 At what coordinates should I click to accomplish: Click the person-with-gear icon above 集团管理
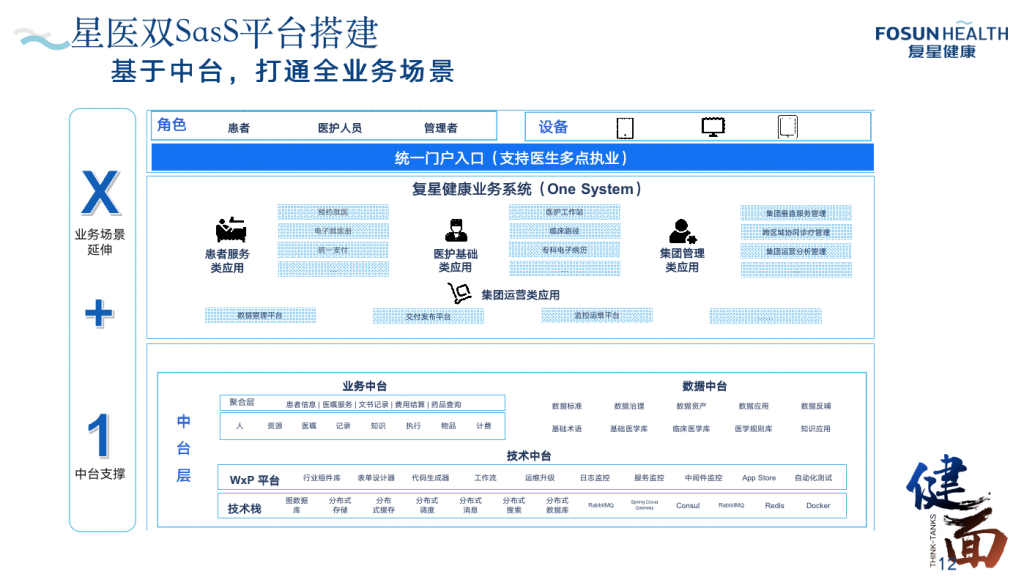tap(682, 231)
